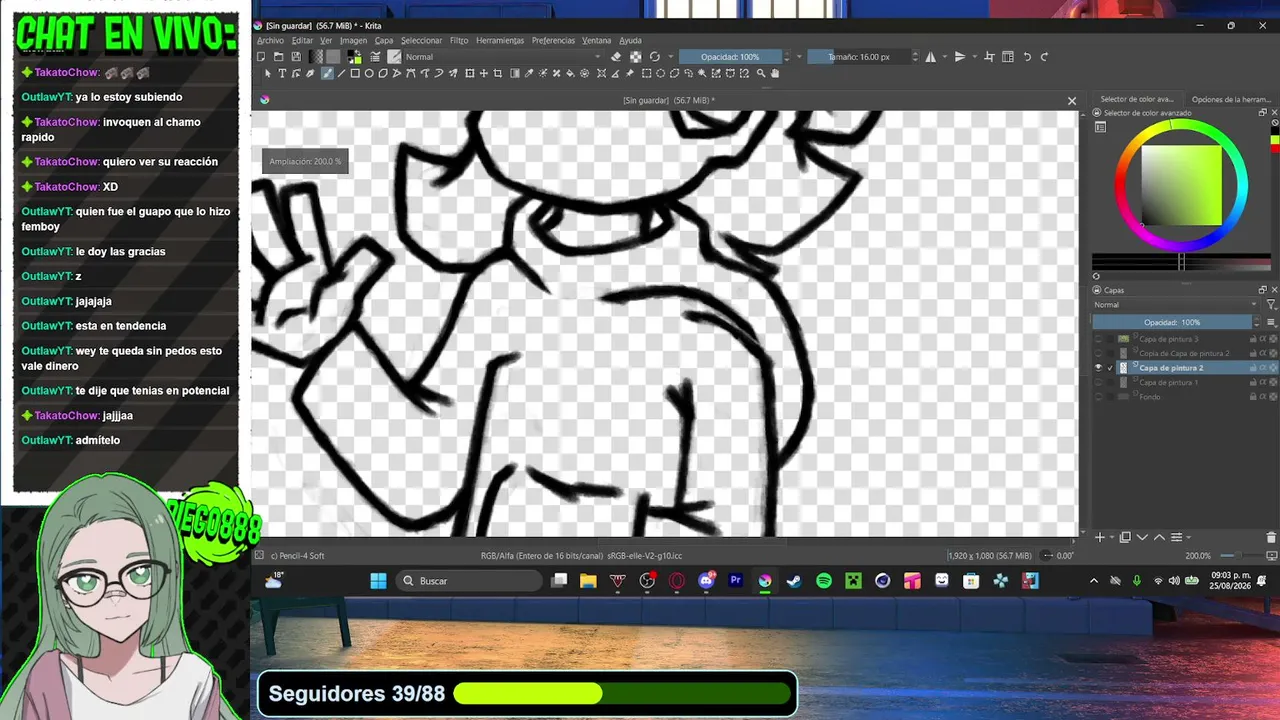Switch to Opciones de la herramienta tab
1280x720 pixels.
click(1231, 99)
